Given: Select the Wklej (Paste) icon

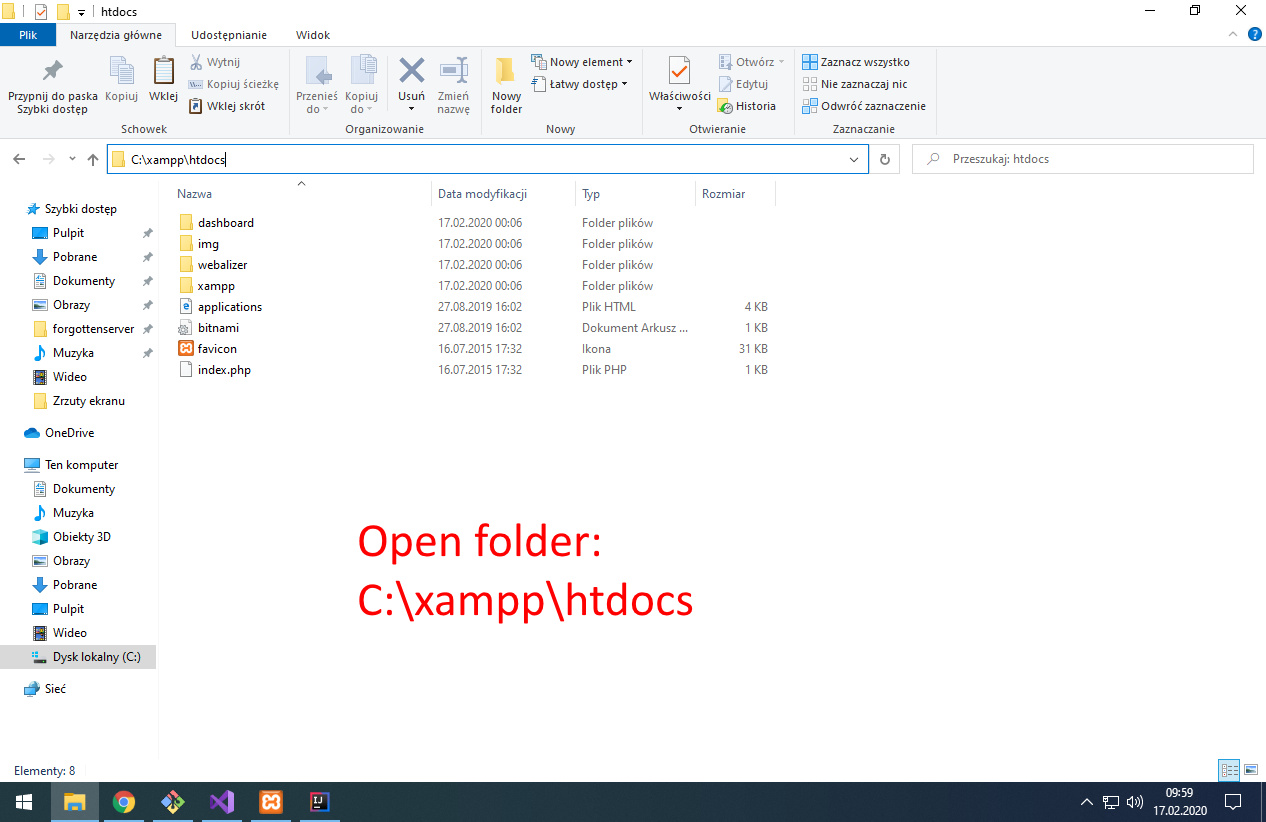Looking at the screenshot, I should (163, 83).
